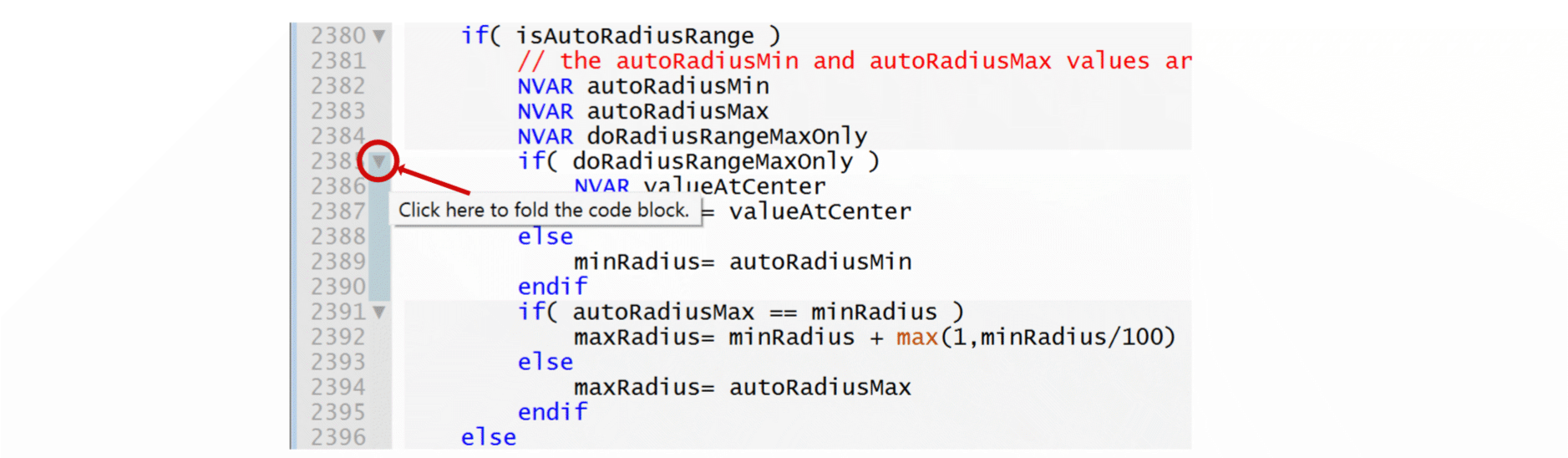Click NVAR autoRadiusMax declaration

pos(642,111)
